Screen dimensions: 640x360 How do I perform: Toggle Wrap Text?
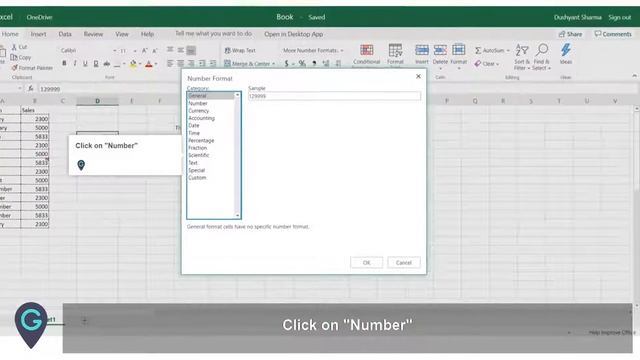[x=240, y=50]
